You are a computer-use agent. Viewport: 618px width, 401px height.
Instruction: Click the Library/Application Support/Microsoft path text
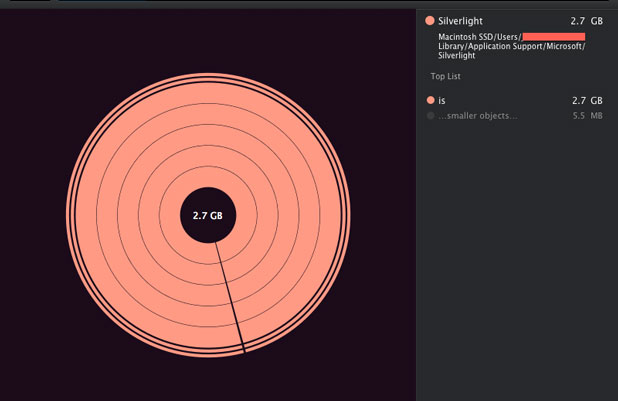(x=512, y=46)
